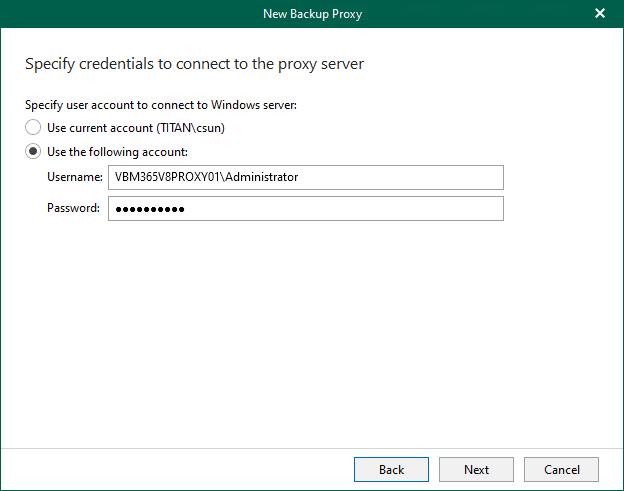The image size is (624, 491).
Task: Click the 'New Backup Proxy' title bar
Action: (311, 14)
